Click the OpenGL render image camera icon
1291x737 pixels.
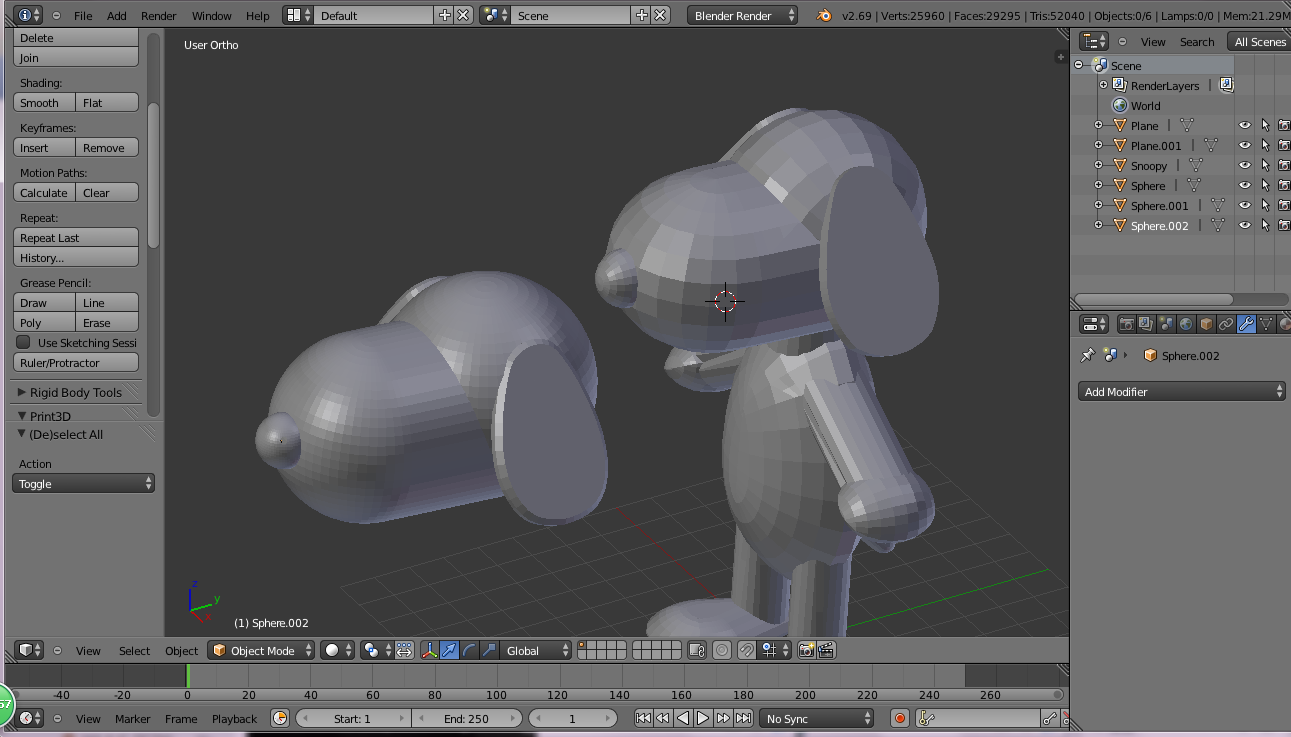coord(806,650)
